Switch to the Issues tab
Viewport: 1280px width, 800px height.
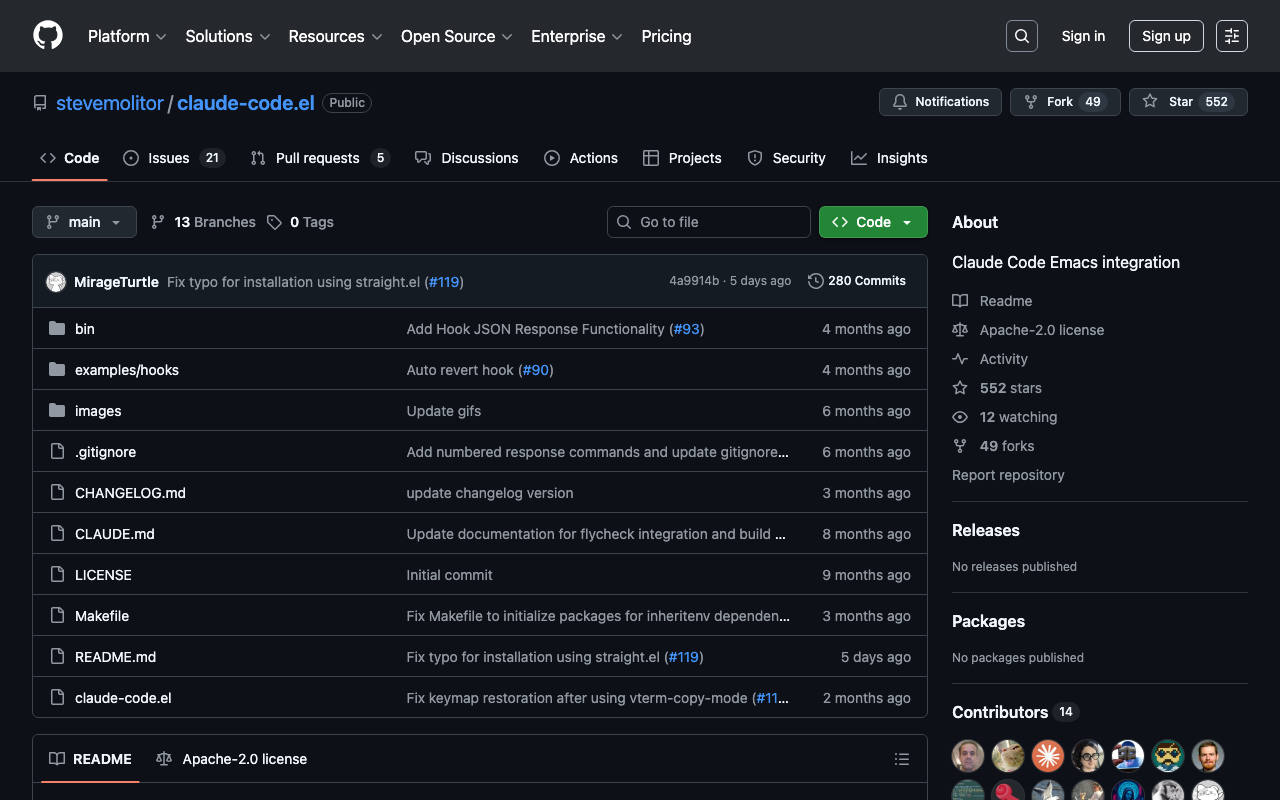(168, 158)
